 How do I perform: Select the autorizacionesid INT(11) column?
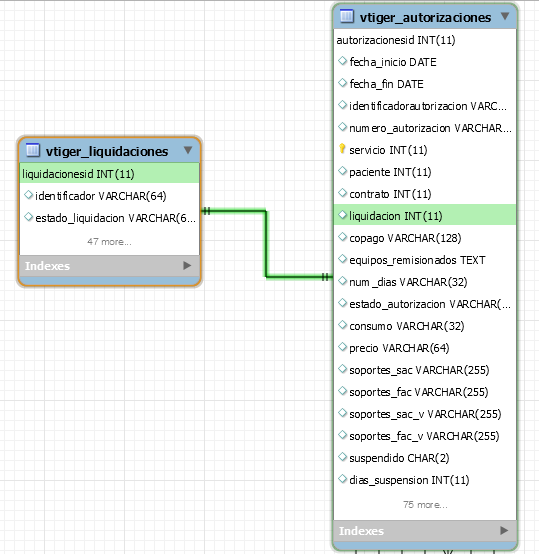[x=425, y=40]
